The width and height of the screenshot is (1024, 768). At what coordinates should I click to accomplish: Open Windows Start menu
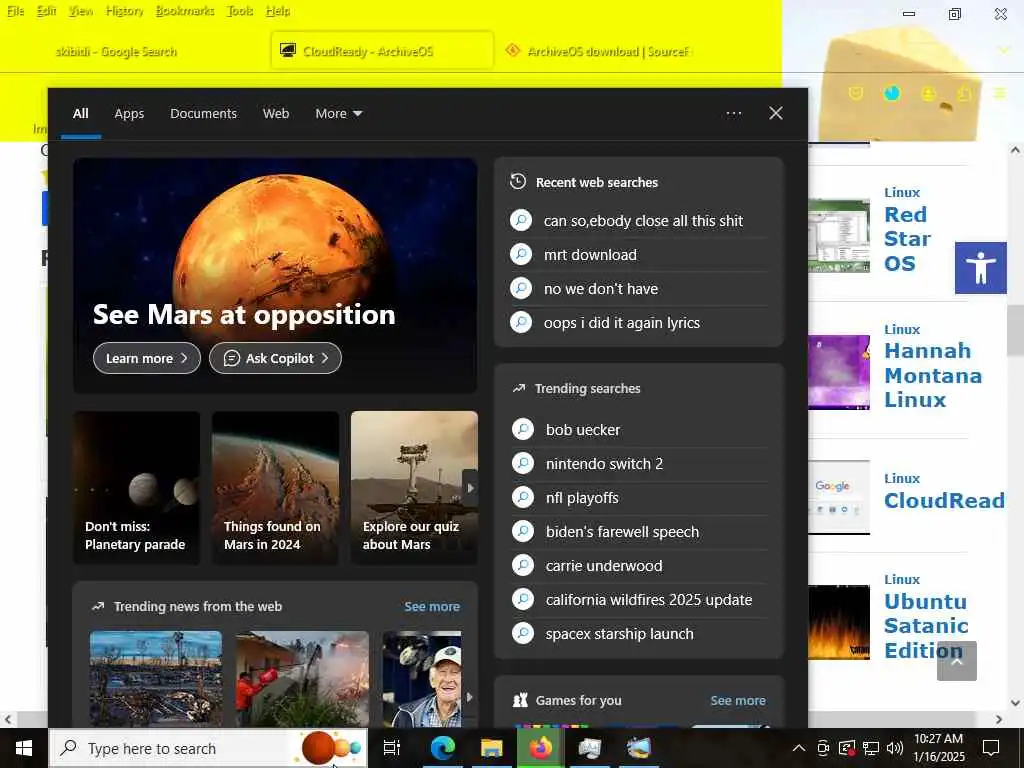[x=24, y=748]
